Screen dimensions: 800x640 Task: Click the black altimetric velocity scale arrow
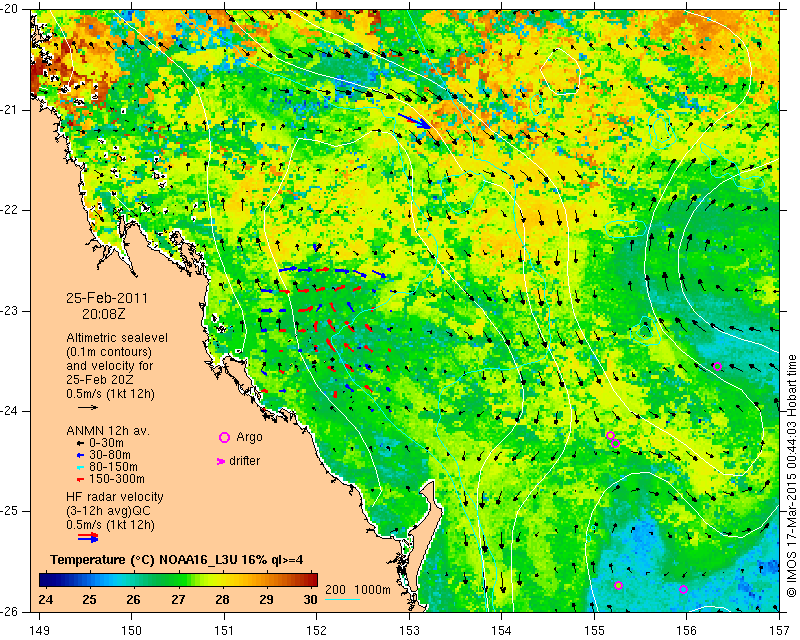tap(88, 407)
